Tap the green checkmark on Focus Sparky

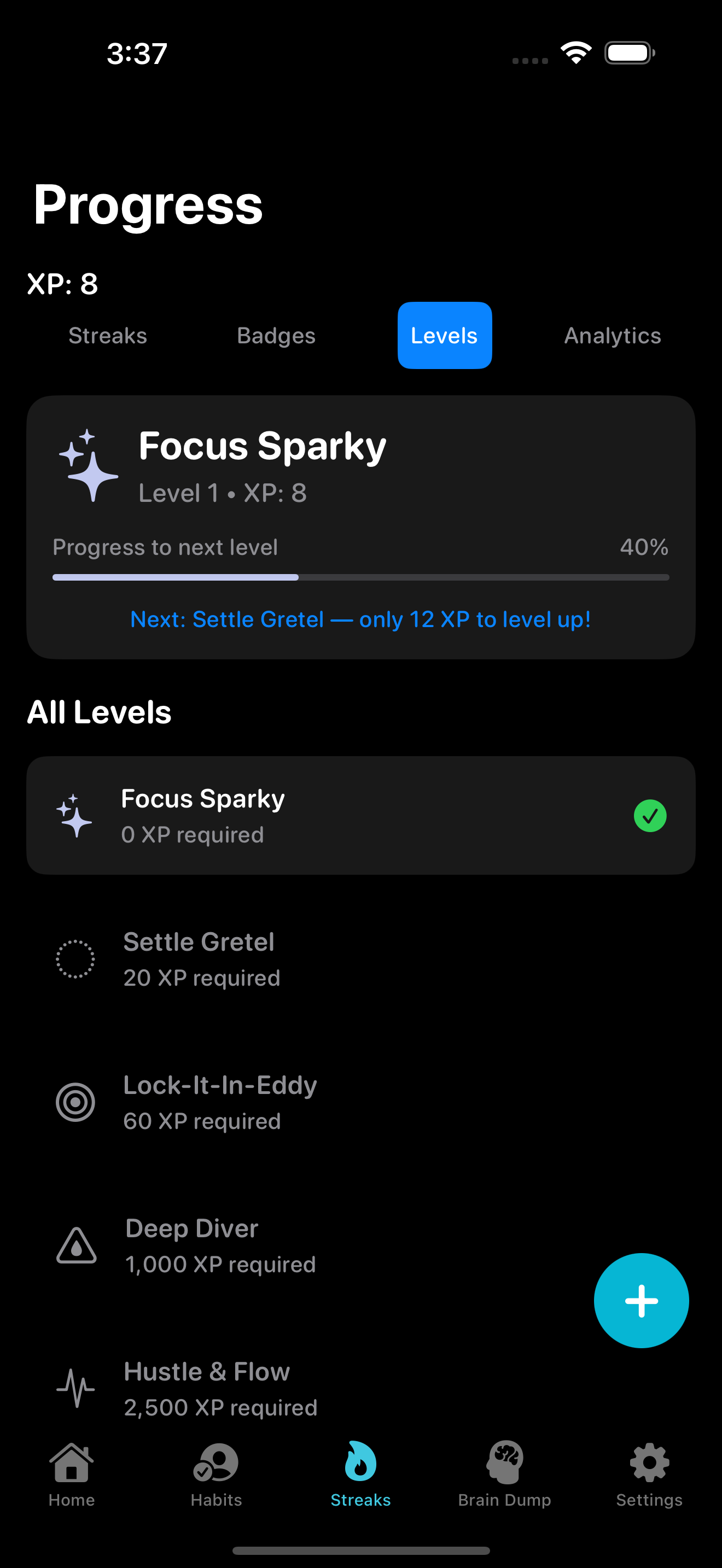click(650, 816)
